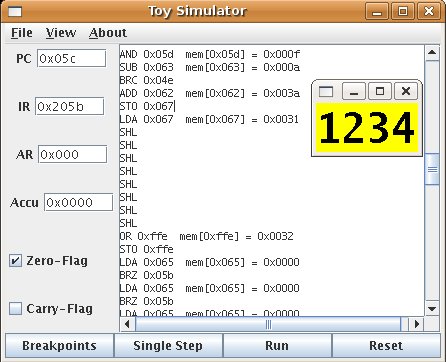Image resolution: width=446 pixels, height=362 pixels.
Task: Click the trace line 'LDA 0x067'
Action: click(x=147, y=119)
